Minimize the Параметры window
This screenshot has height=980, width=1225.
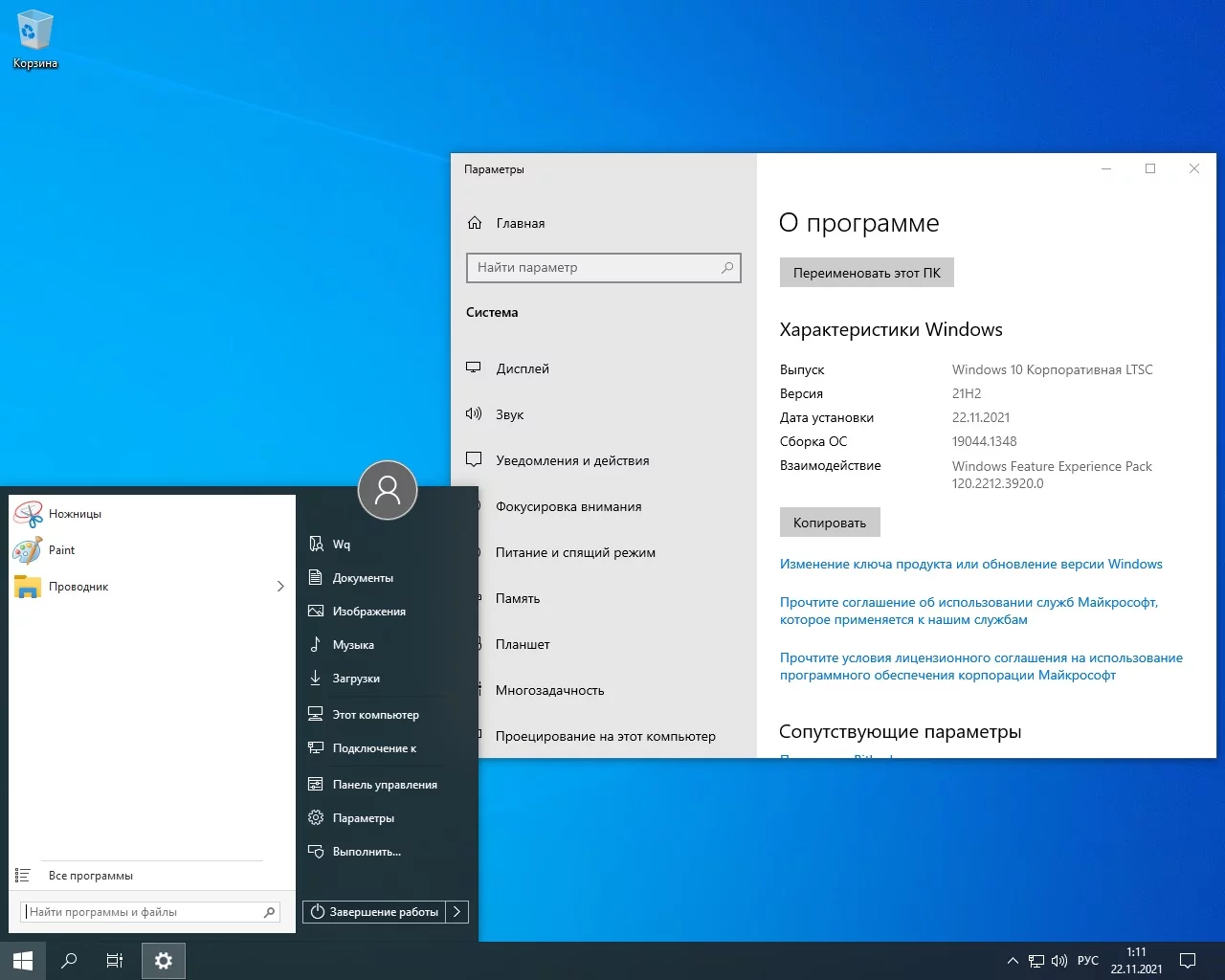(x=1106, y=168)
